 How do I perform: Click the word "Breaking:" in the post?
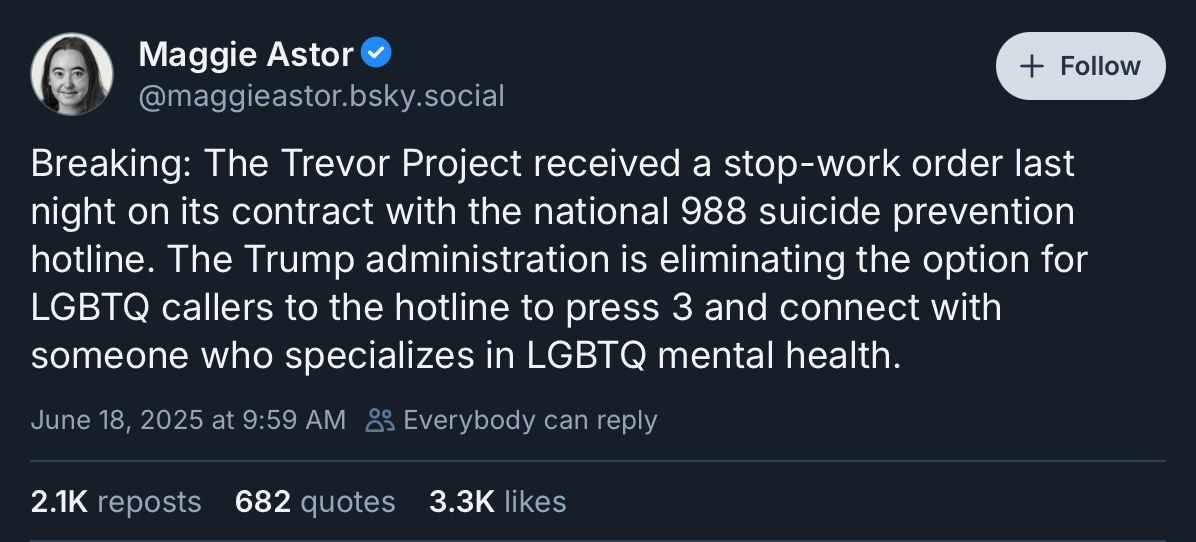pyautogui.click(x=102, y=165)
